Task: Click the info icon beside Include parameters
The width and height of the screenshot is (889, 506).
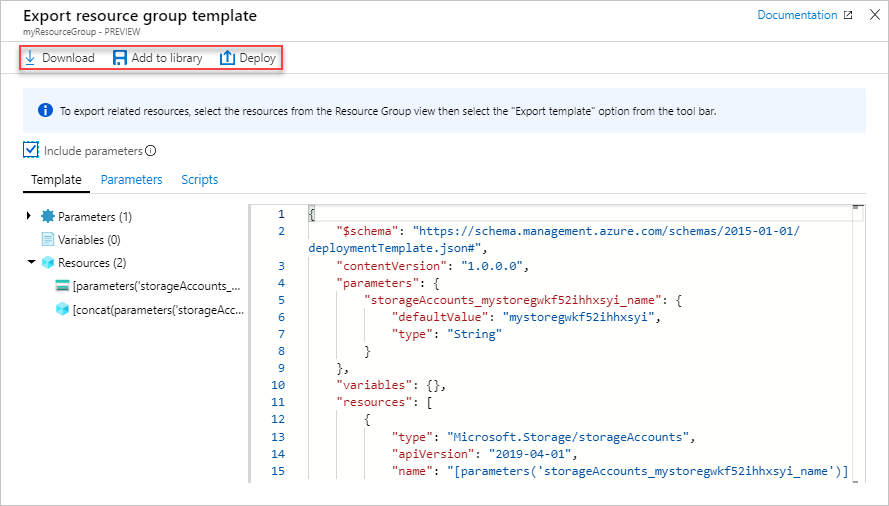Action: (151, 151)
